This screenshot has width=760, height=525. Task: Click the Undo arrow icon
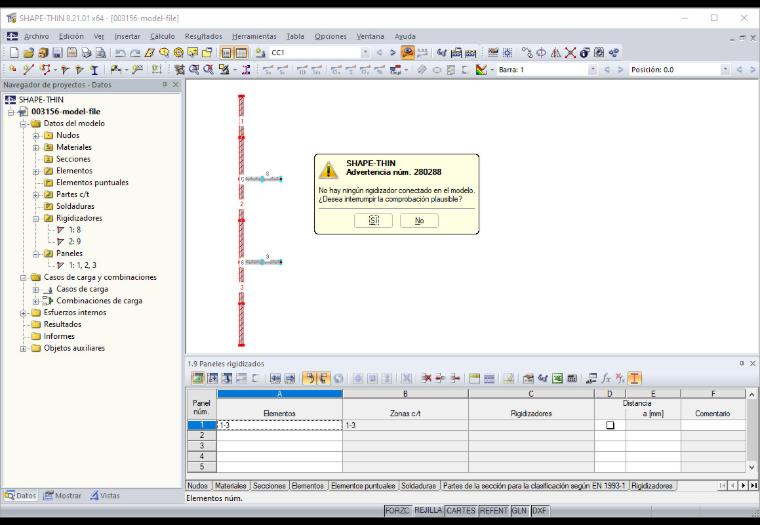click(x=120, y=53)
